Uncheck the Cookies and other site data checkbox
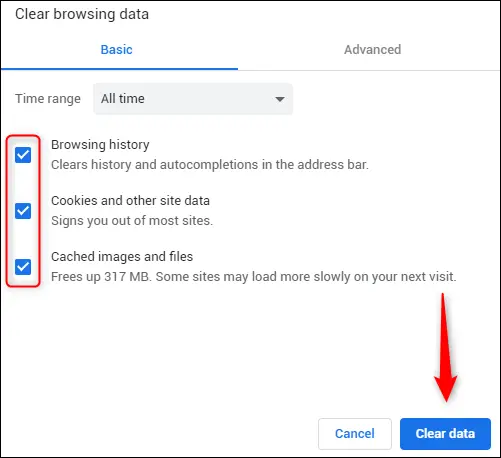The width and height of the screenshot is (501, 458). pyautogui.click(x=23, y=211)
